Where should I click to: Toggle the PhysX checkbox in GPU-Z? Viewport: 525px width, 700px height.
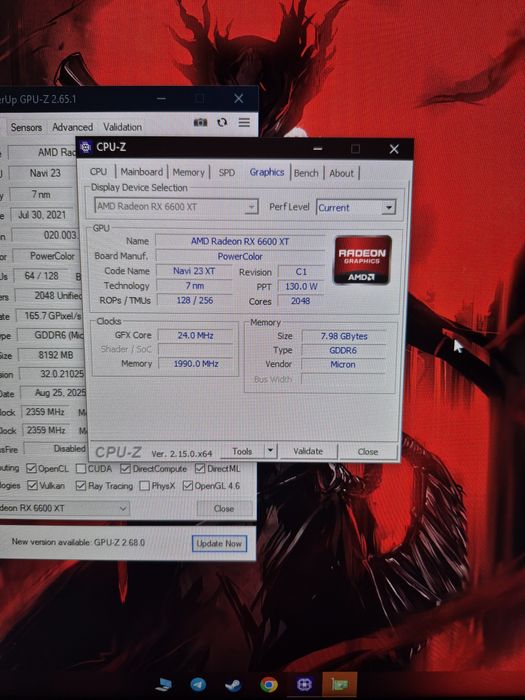click(144, 486)
